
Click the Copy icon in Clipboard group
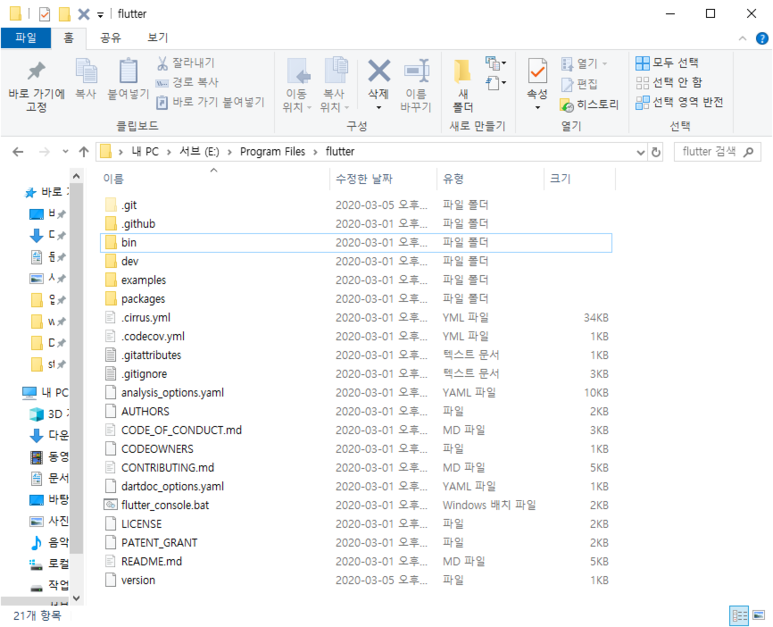tap(86, 70)
